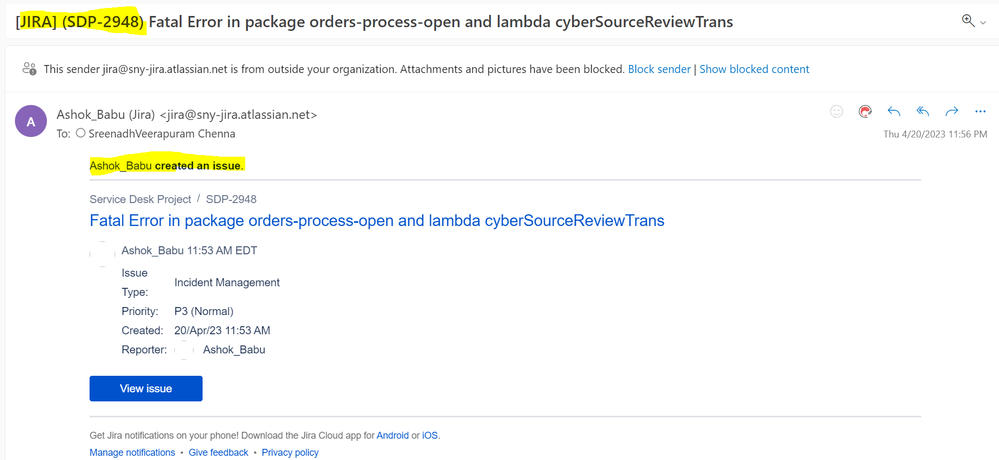This screenshot has height=460, width=999.
Task: Click the Block sender link
Action: (659, 69)
